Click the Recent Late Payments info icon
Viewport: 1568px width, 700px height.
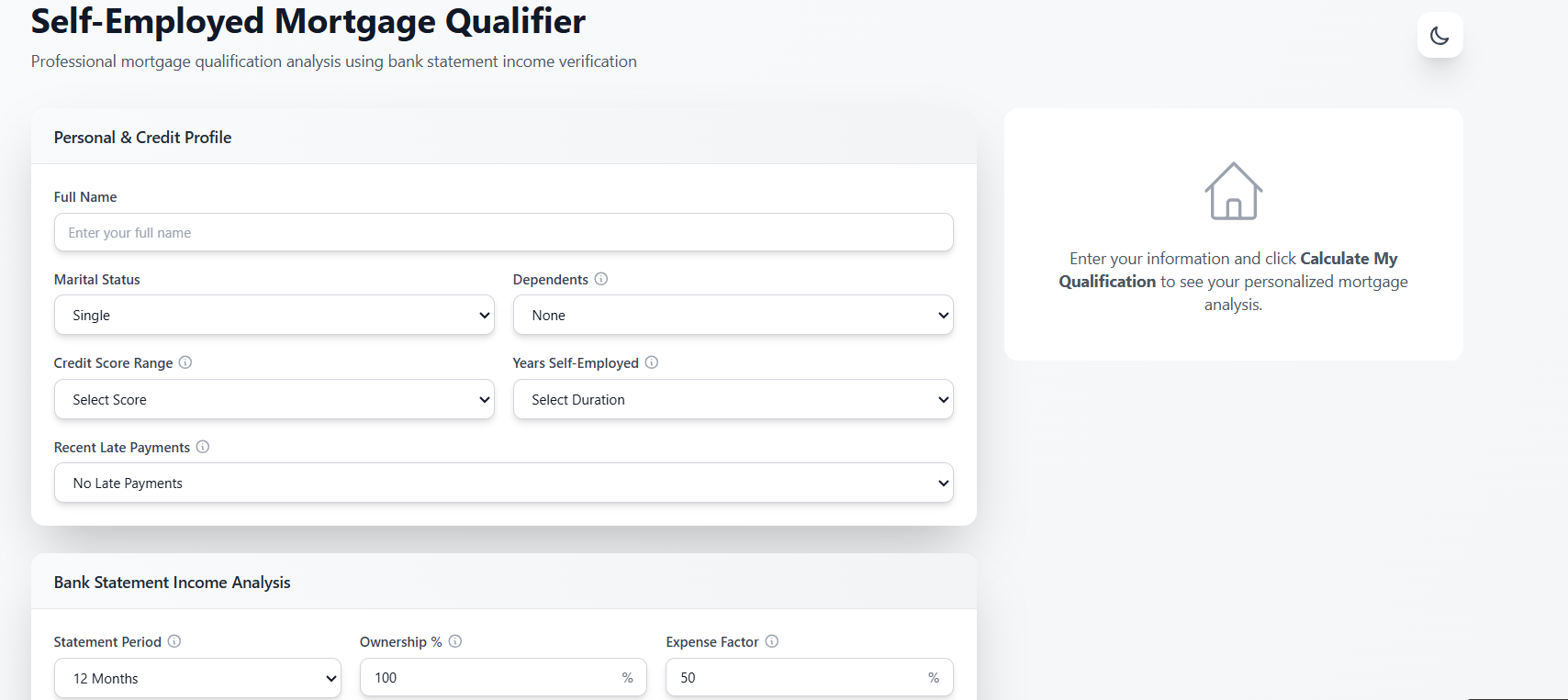203,447
